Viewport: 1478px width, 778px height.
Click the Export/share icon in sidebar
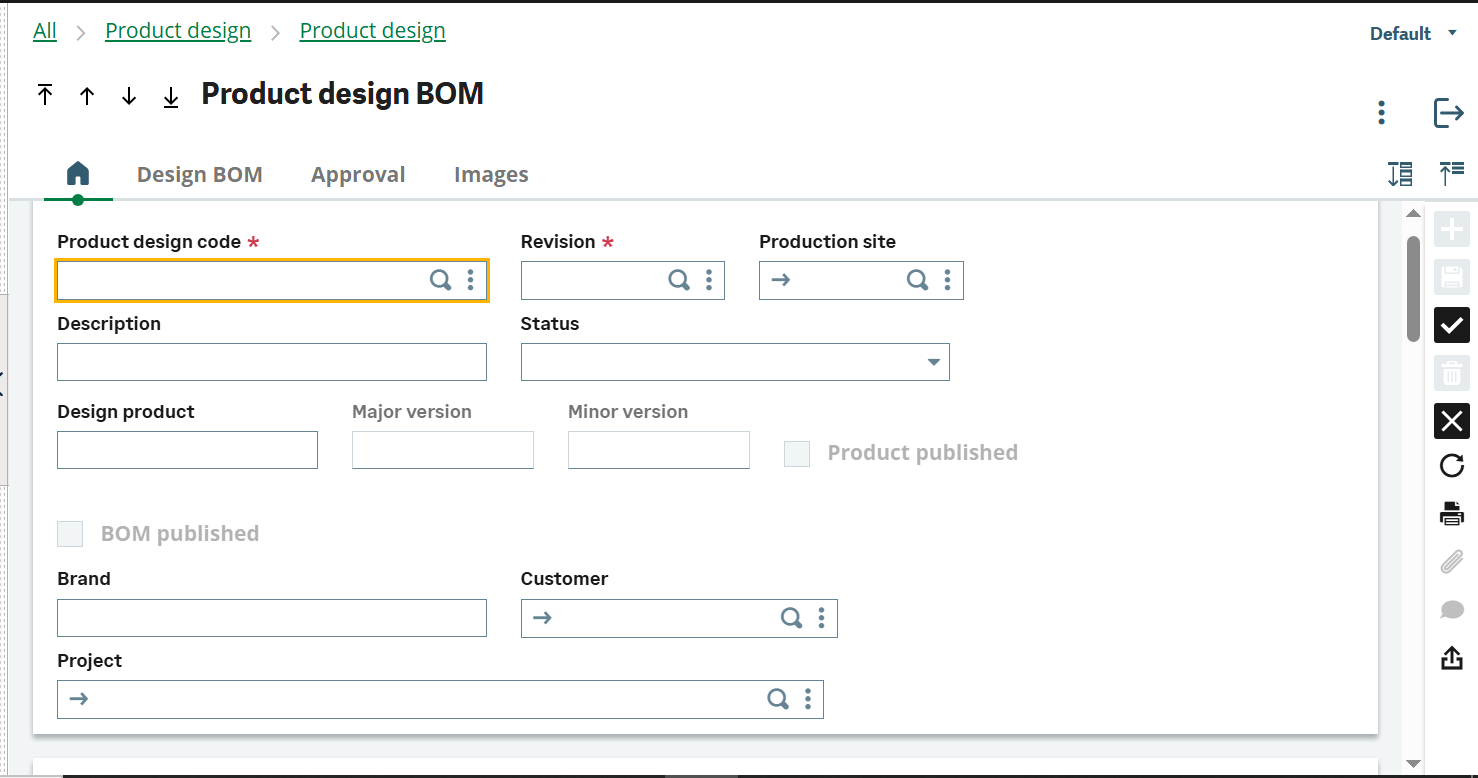(x=1452, y=657)
